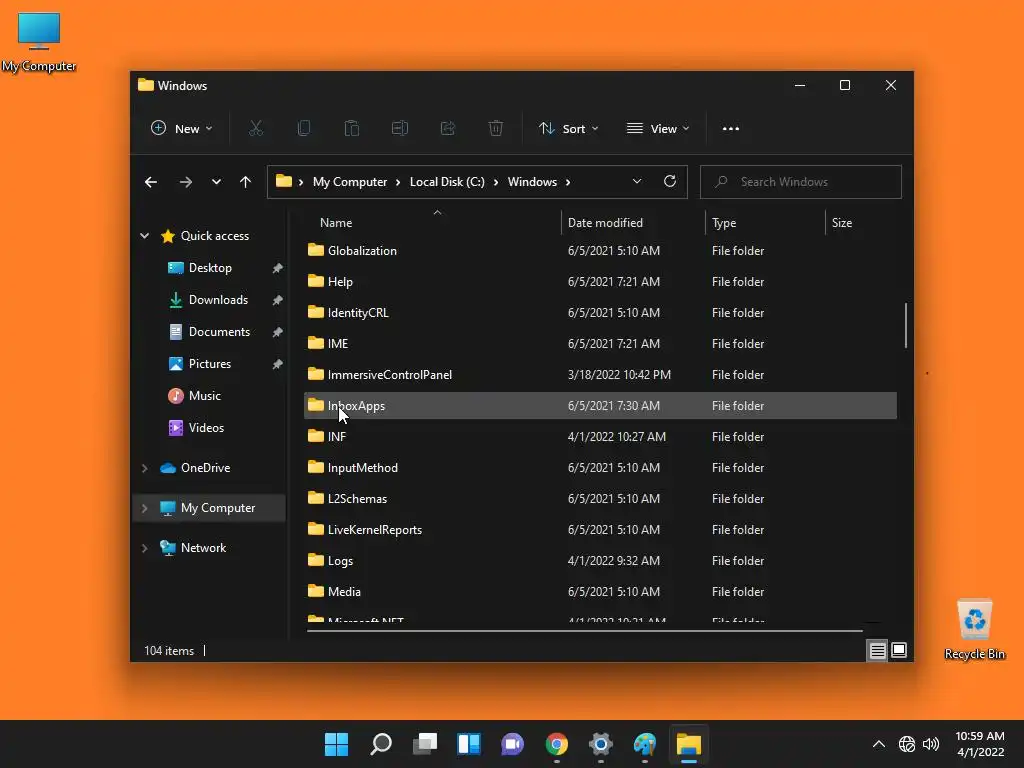Click the Search Windows input field
Screen dimensions: 1024x768
(801, 182)
